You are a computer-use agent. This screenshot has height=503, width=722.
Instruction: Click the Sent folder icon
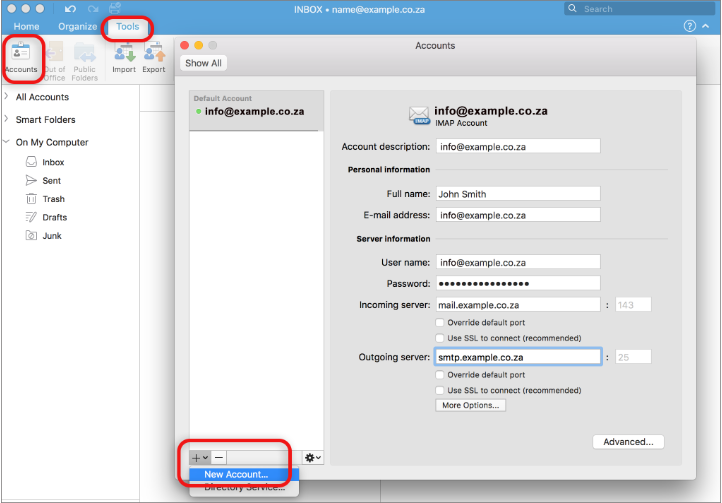[31, 180]
